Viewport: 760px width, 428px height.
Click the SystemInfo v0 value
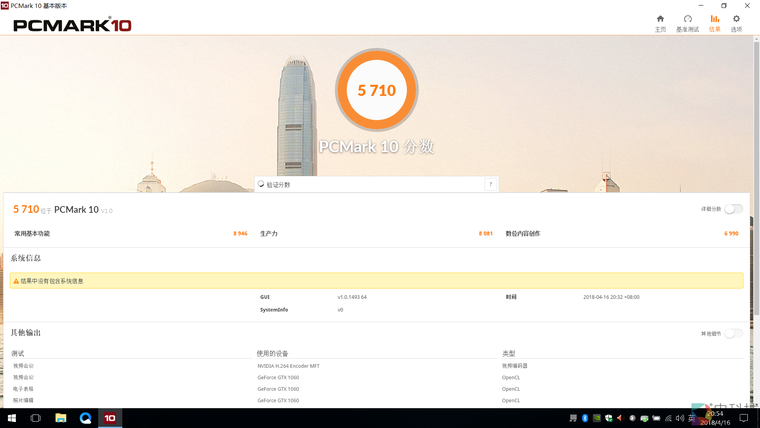(x=340, y=310)
